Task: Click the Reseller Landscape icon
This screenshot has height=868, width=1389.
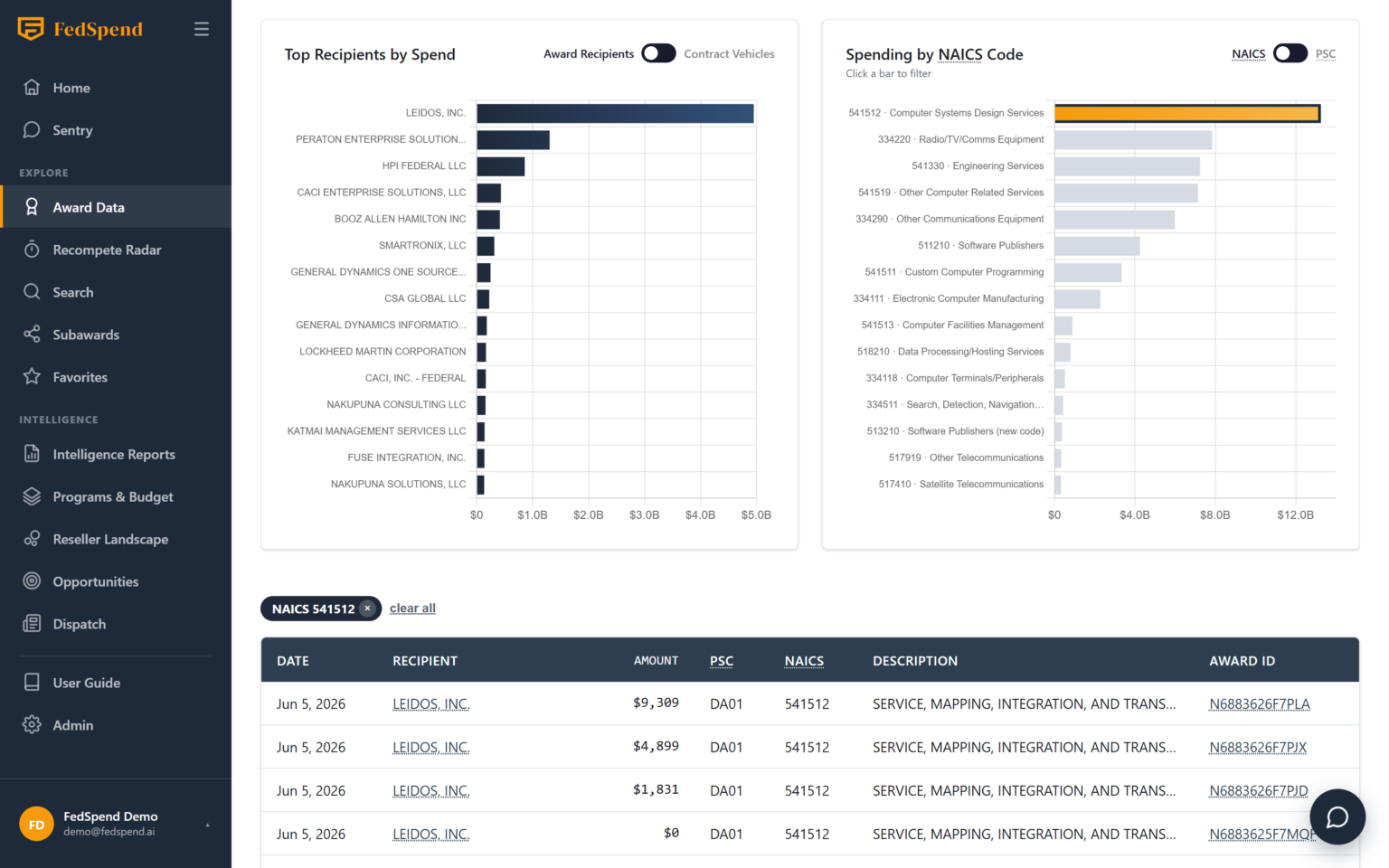Action: 32,539
